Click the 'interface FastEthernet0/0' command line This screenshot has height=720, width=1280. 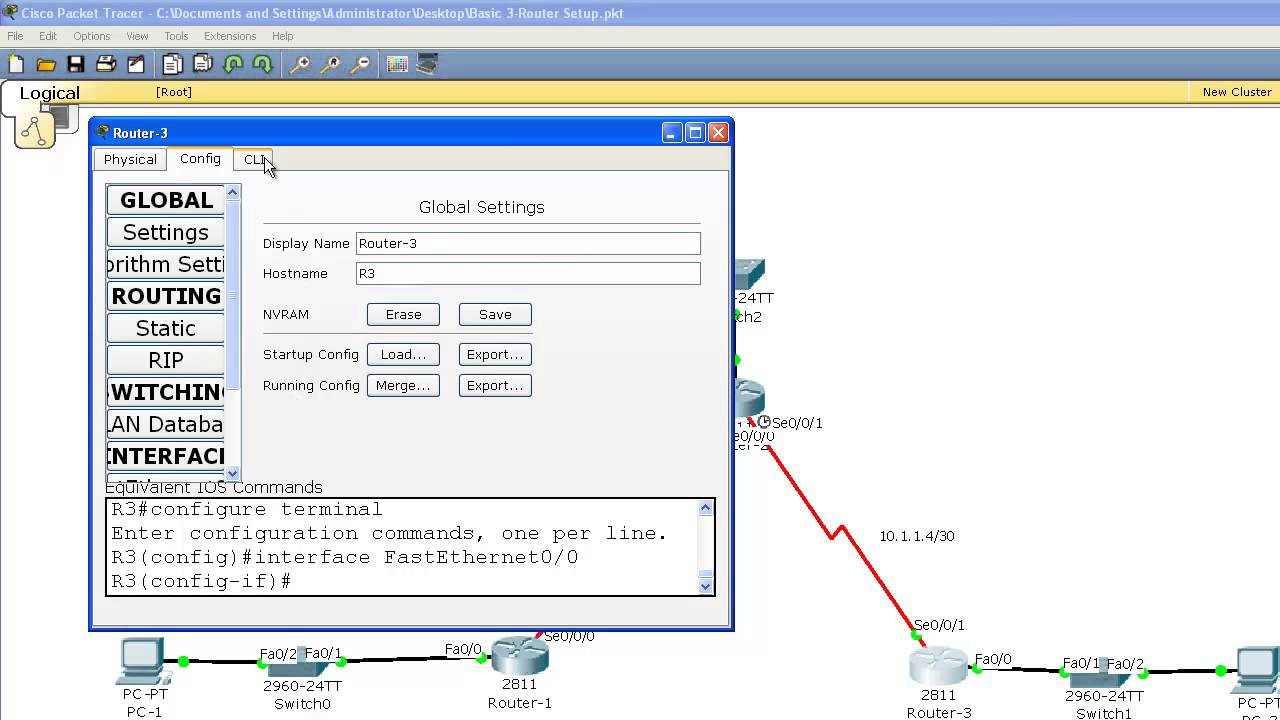tap(345, 557)
